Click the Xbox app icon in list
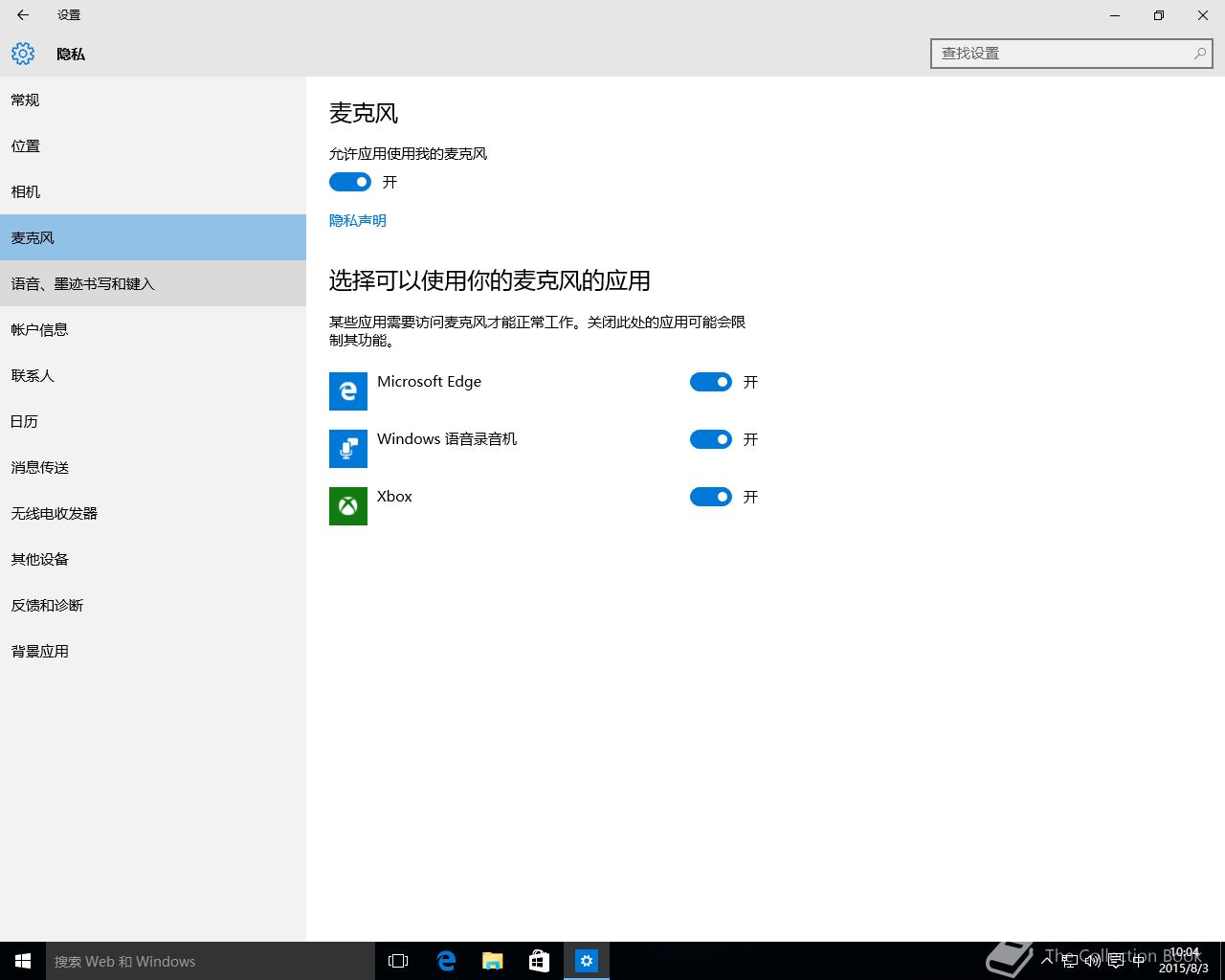Screen dimensions: 1225x980 point(348,506)
